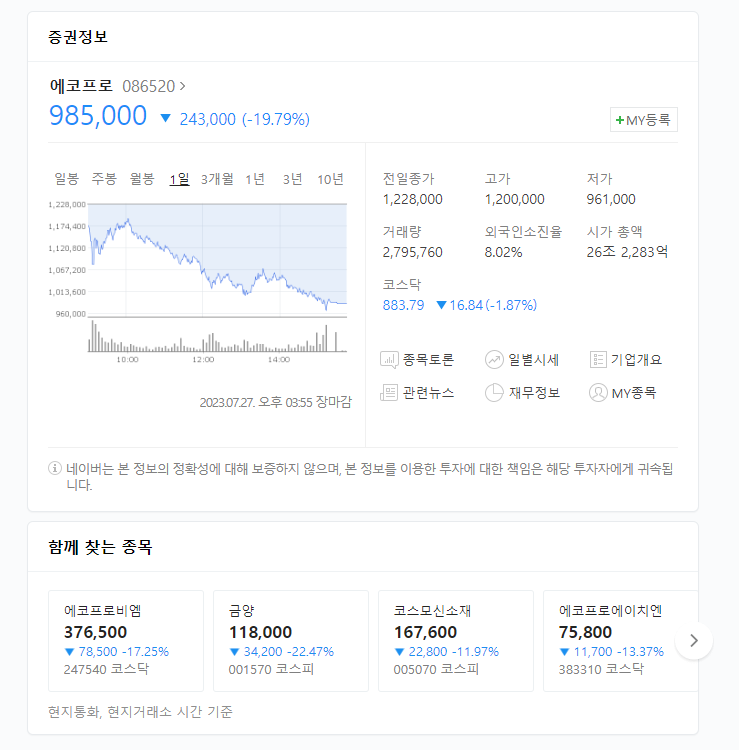The height and width of the screenshot is (750, 739).
Task: Open the 에코프로 stock name link
Action: tap(81, 86)
